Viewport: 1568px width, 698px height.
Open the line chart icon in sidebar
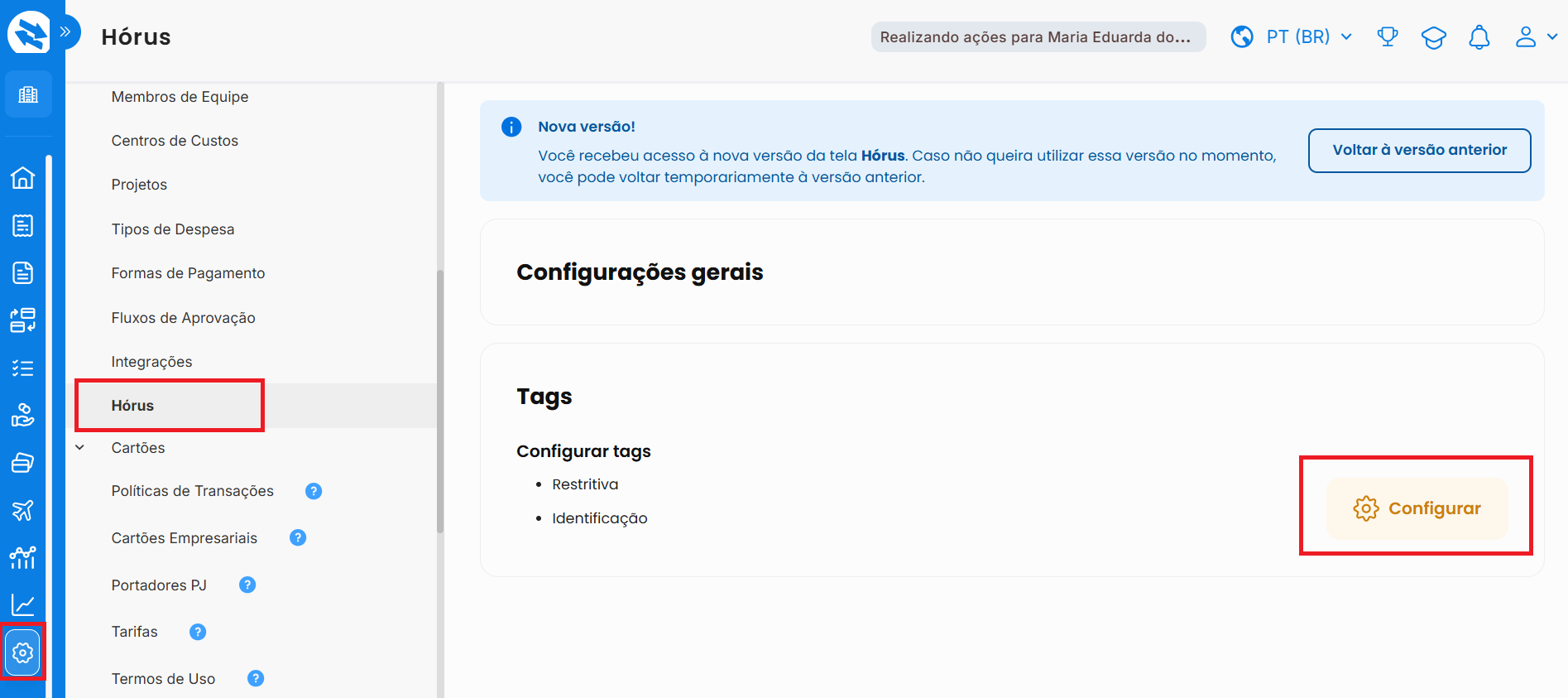click(22, 605)
